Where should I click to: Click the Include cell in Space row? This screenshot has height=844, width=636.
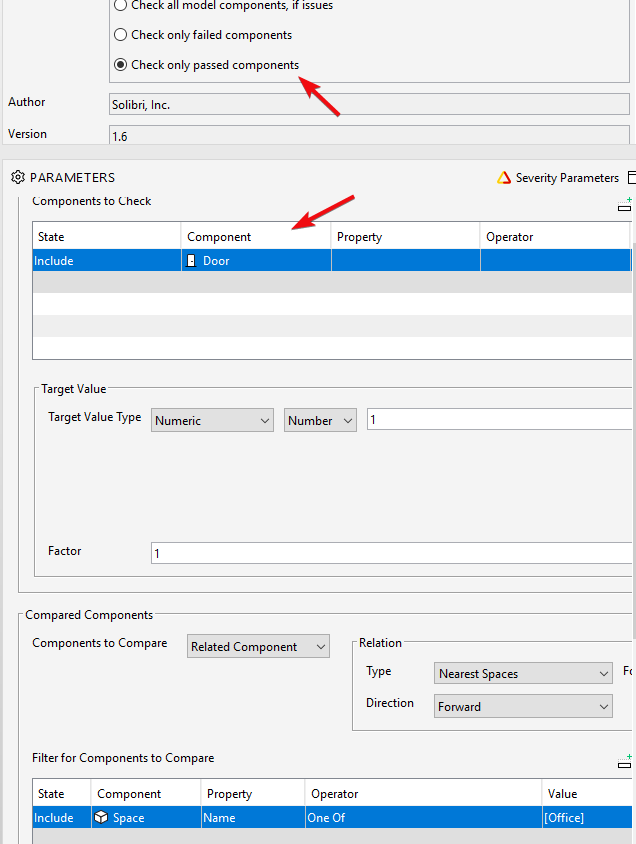coord(62,818)
